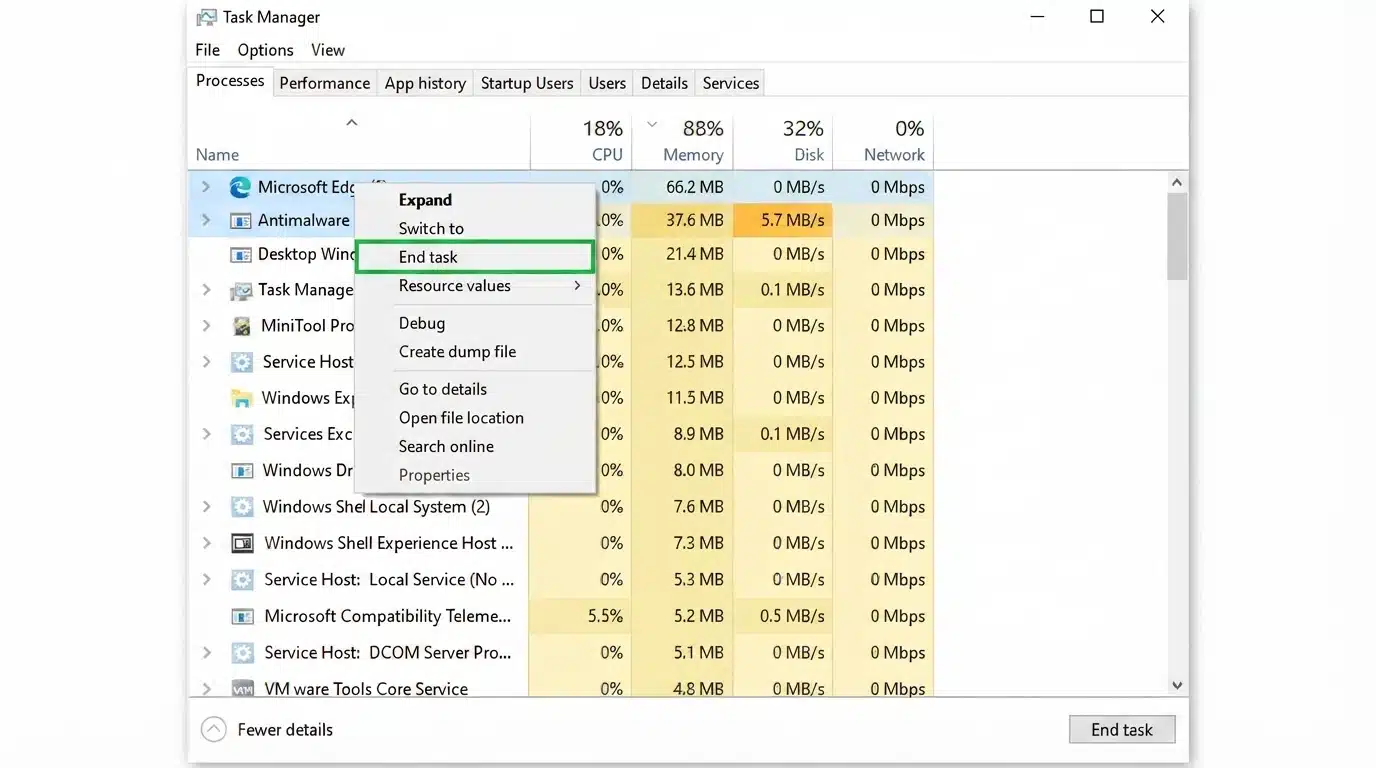Expand Service Host: Local Service row
This screenshot has height=768, width=1376.
pos(206,580)
